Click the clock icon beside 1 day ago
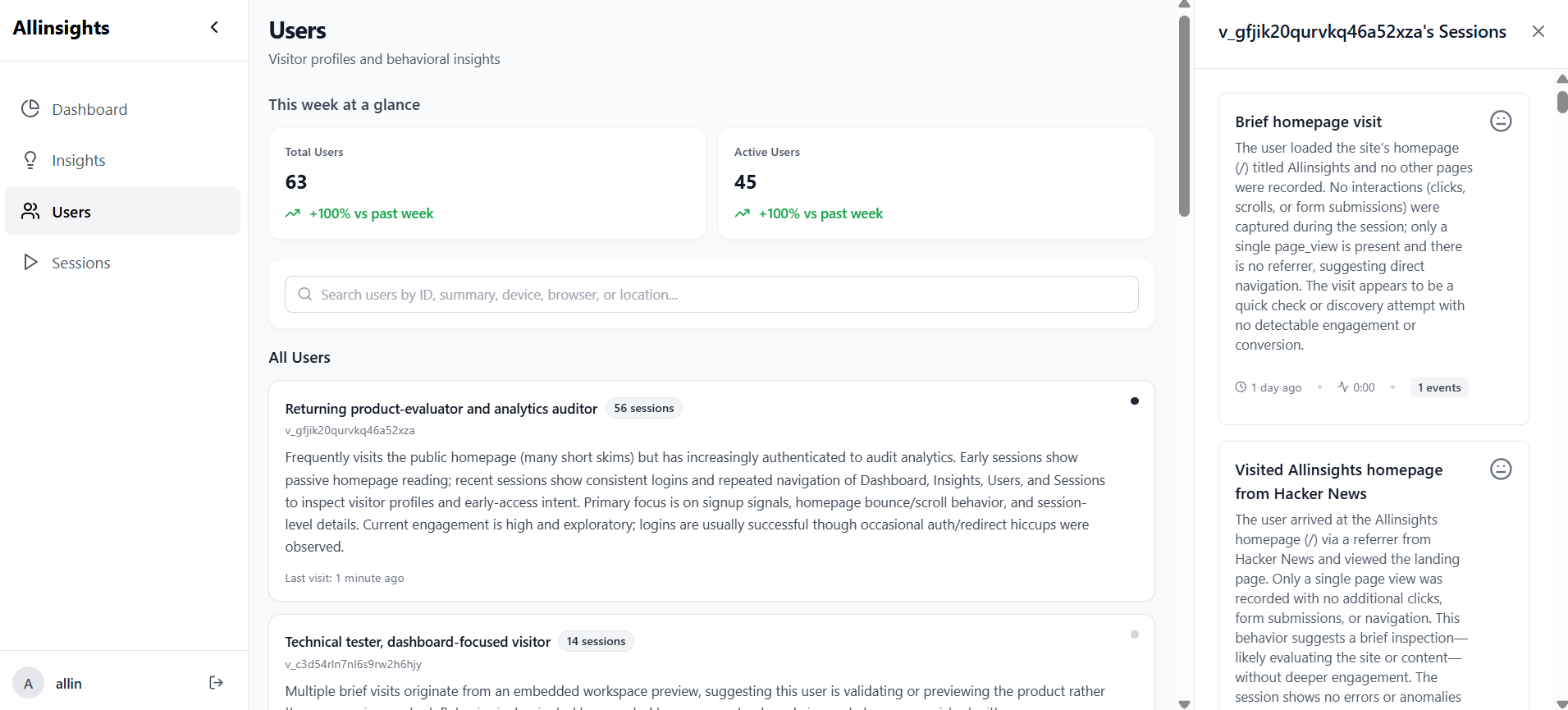The width and height of the screenshot is (1568, 710). click(1241, 387)
